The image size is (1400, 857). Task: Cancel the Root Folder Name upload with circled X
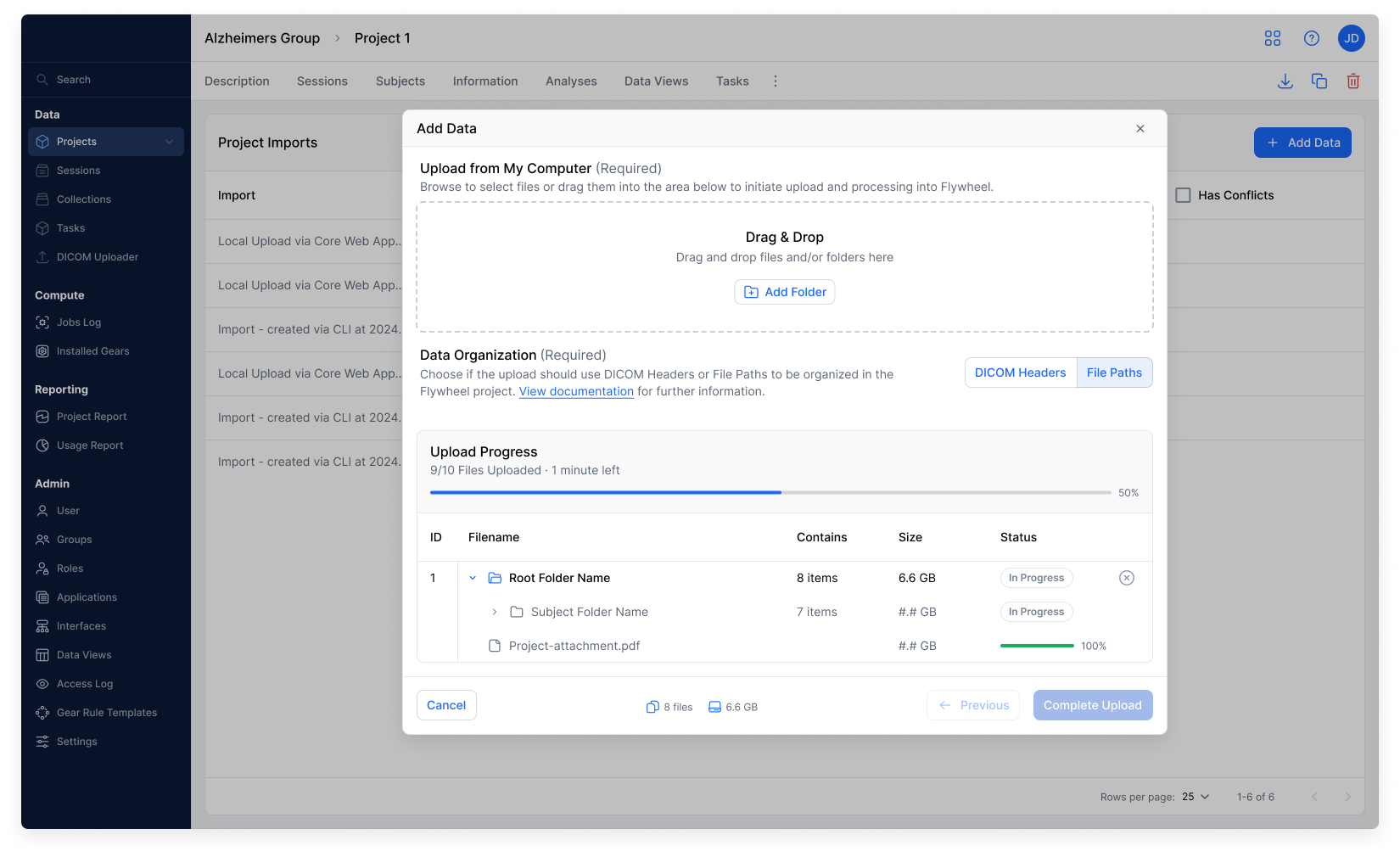coord(1127,578)
